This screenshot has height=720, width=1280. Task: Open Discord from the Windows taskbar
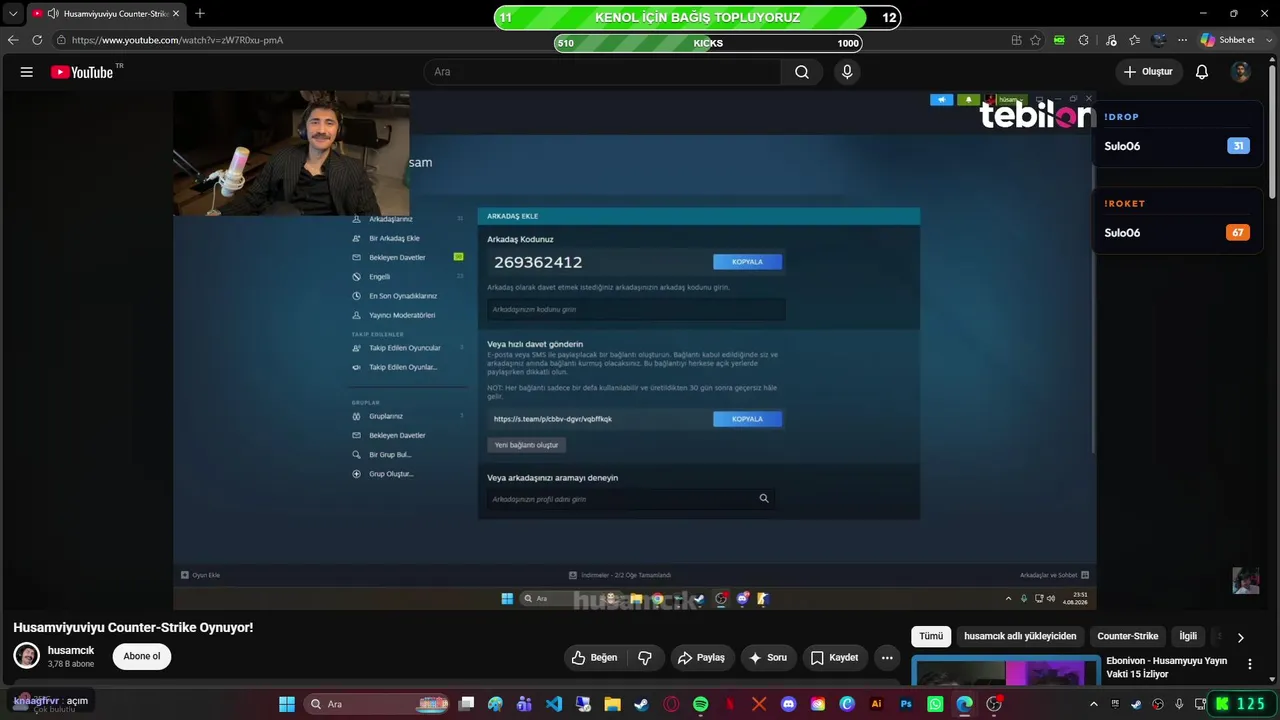788,704
